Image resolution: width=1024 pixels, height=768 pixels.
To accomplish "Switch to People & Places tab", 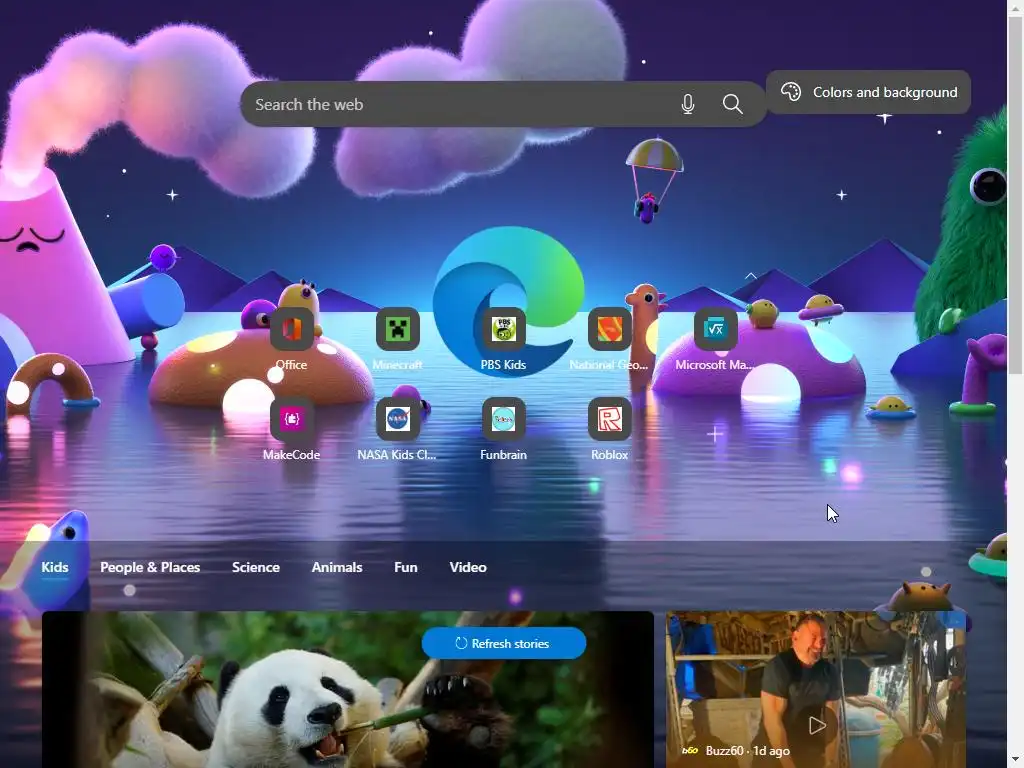I will click(x=150, y=567).
